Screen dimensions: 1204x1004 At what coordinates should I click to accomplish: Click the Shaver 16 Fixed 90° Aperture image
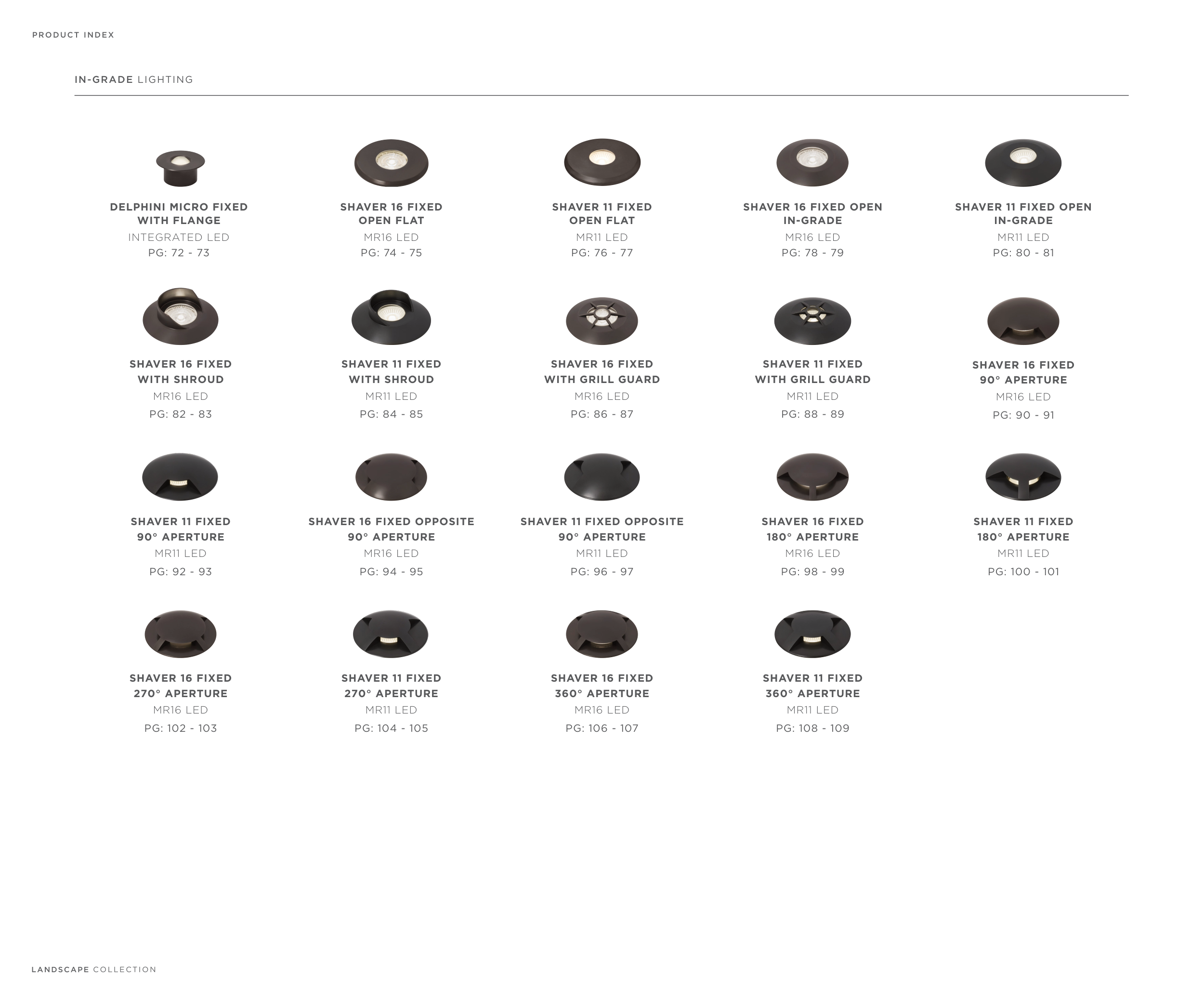[1023, 320]
